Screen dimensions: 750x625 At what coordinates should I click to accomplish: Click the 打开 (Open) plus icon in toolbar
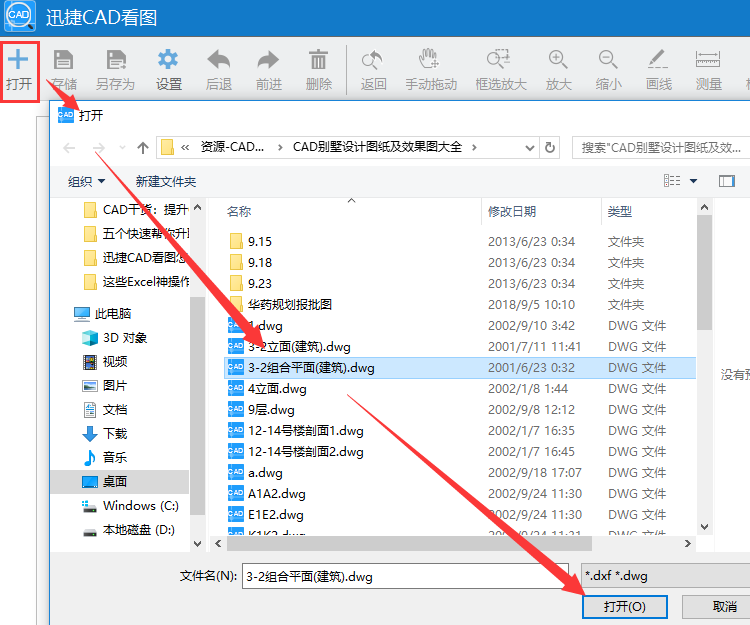pyautogui.click(x=18, y=60)
